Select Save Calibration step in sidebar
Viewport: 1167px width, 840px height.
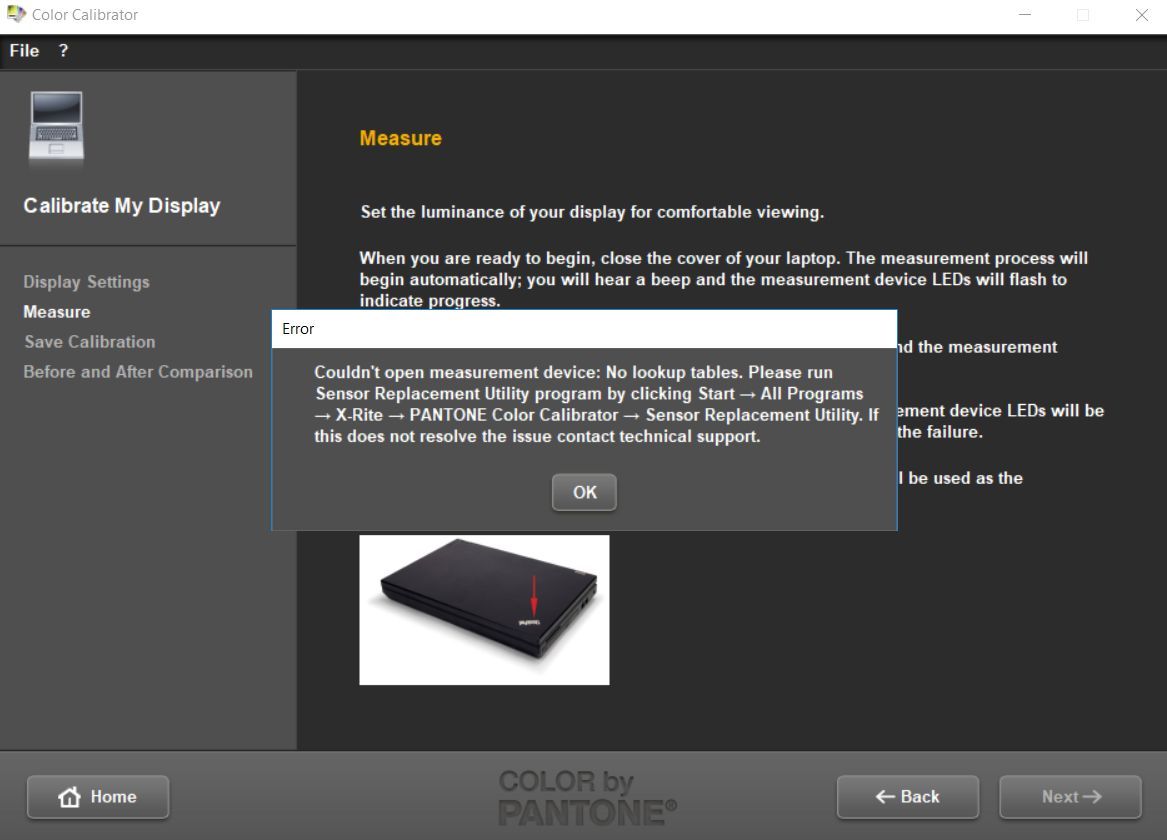tap(90, 342)
